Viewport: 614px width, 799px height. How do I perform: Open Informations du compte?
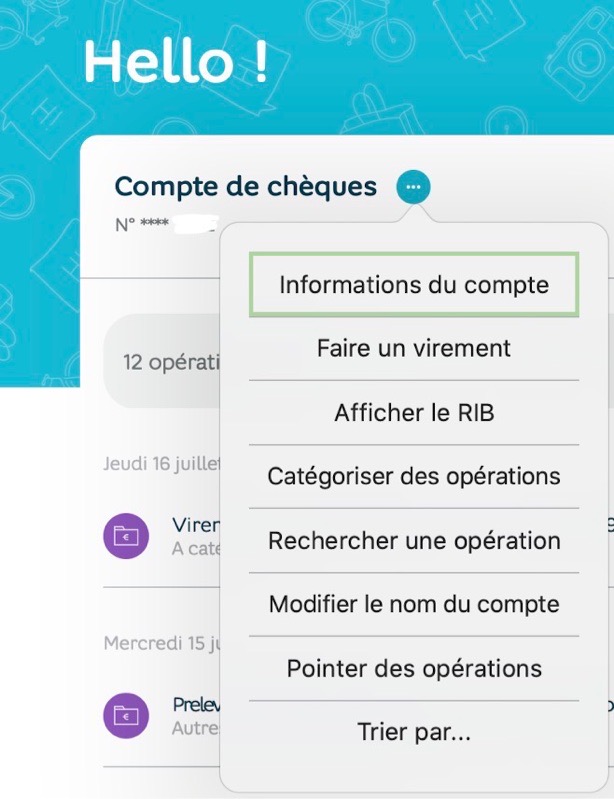(x=413, y=285)
